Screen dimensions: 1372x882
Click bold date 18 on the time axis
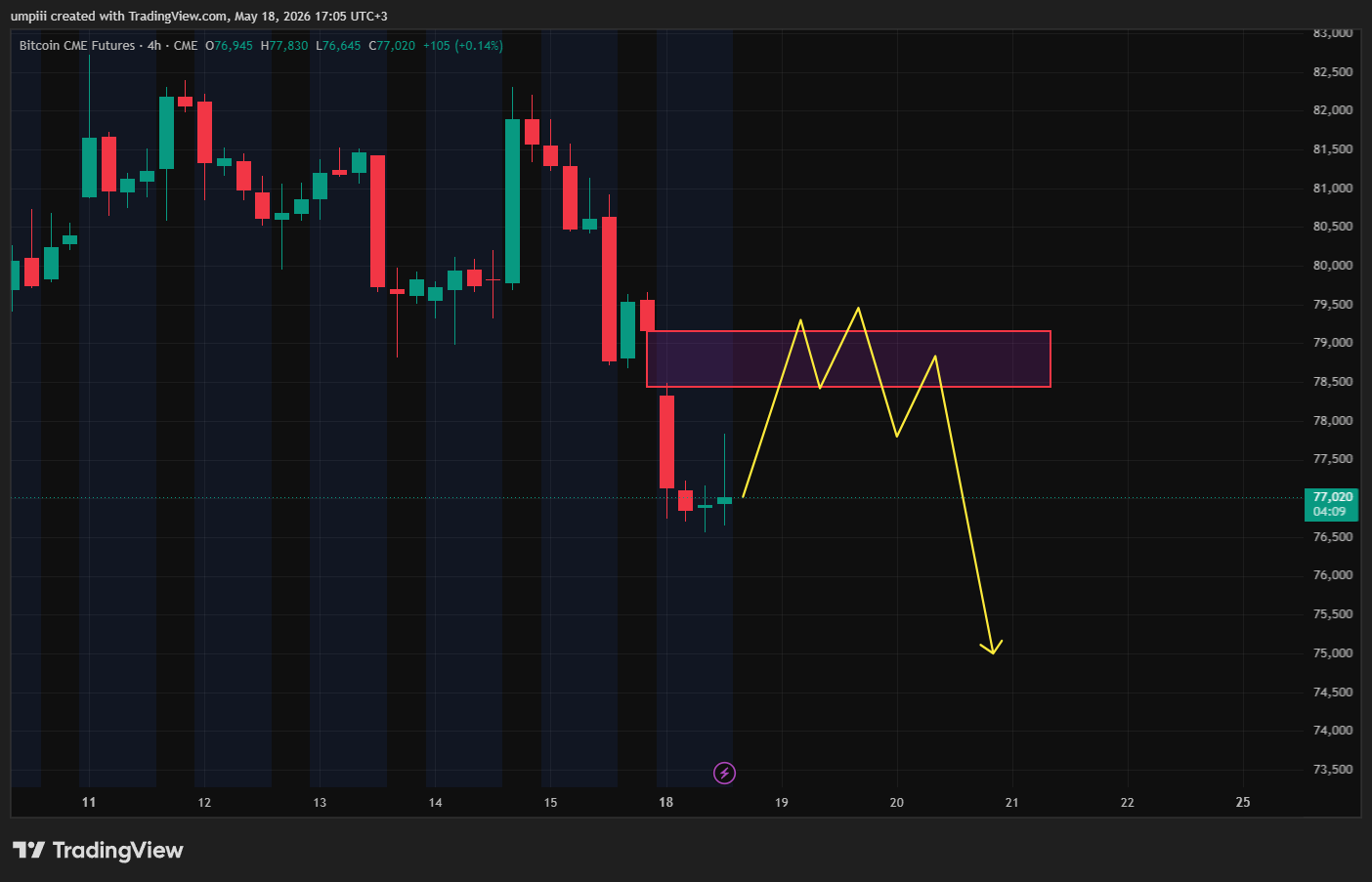(x=665, y=803)
